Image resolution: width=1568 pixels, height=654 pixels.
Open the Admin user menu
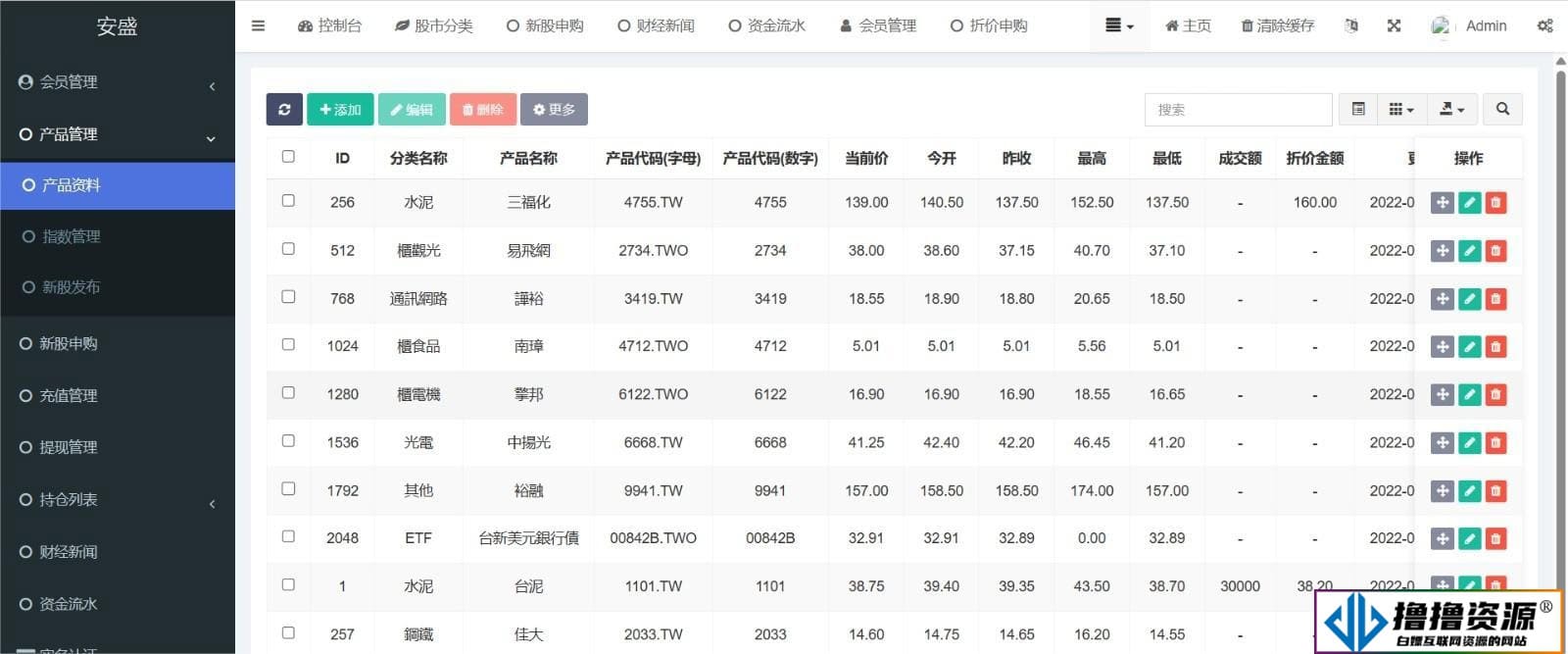point(1469,25)
